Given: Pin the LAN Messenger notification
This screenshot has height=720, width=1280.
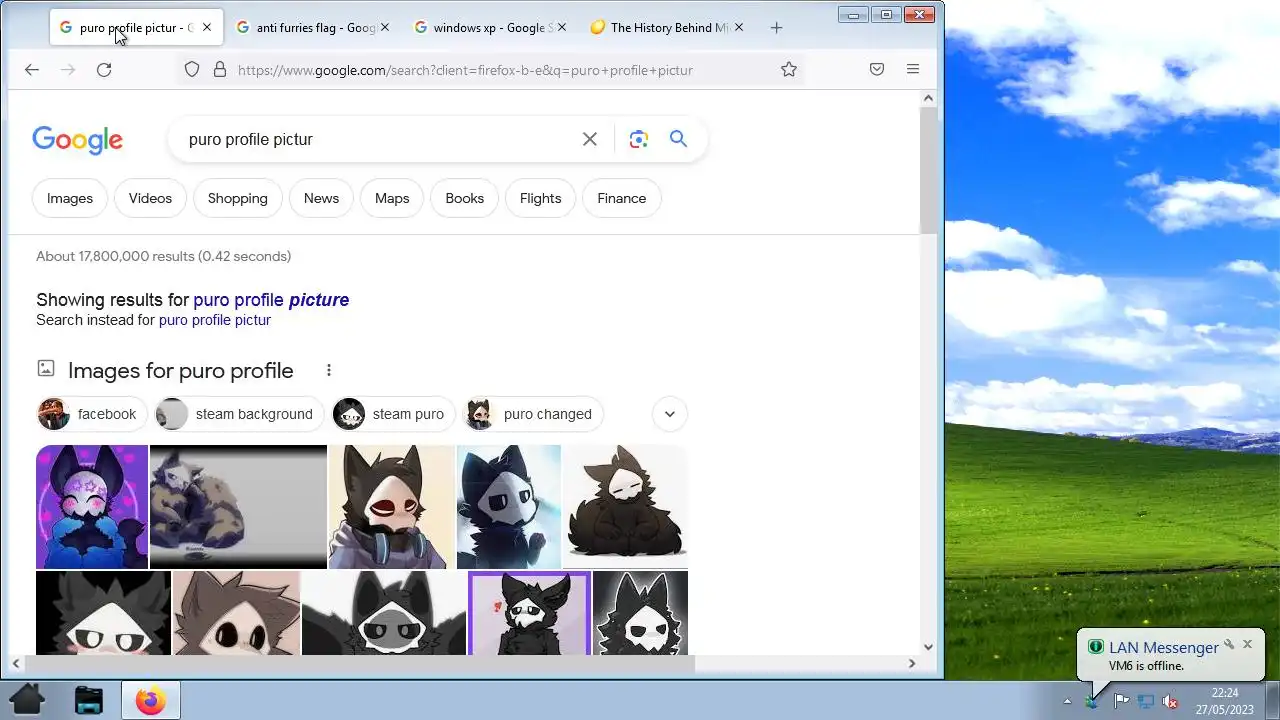Looking at the screenshot, I should [x=1229, y=644].
